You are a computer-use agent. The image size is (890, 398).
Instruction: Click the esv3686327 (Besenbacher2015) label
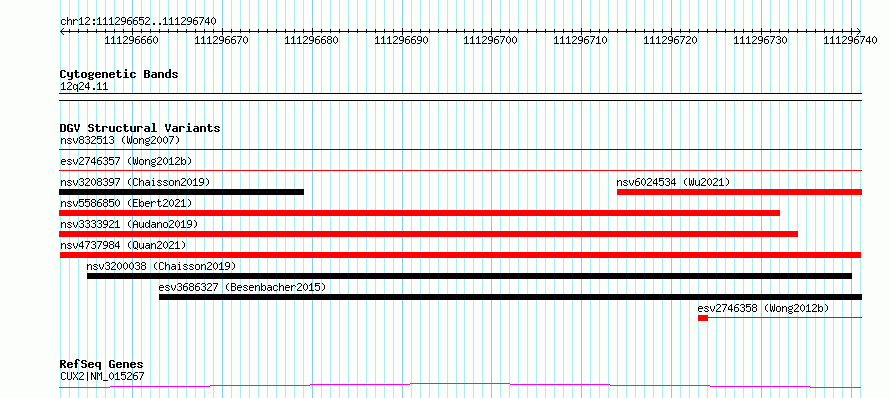point(242,287)
